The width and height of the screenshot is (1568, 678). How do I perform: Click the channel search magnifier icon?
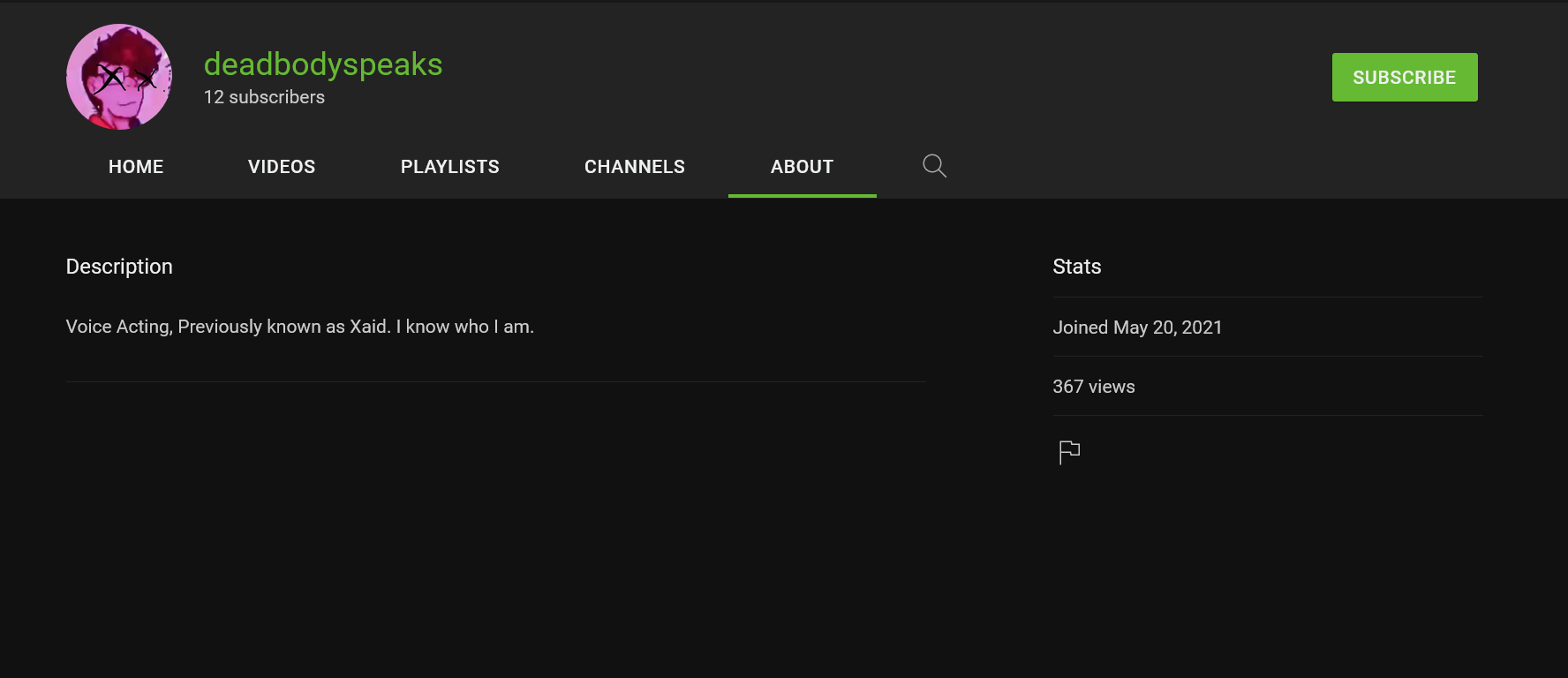coord(934,166)
